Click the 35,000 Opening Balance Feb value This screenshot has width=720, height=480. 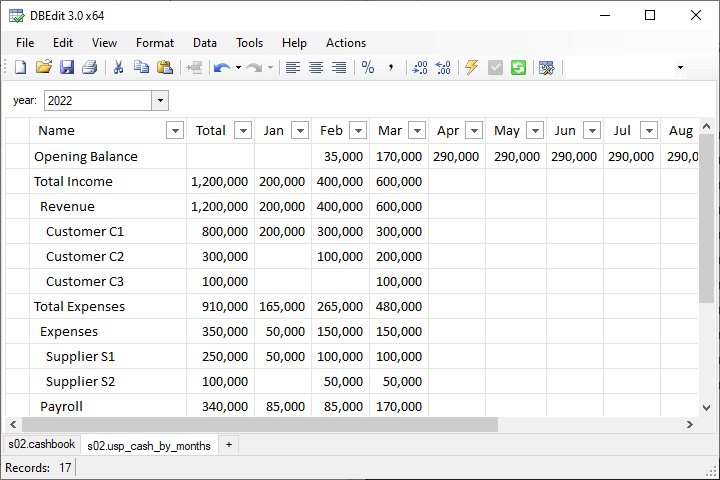coord(343,157)
